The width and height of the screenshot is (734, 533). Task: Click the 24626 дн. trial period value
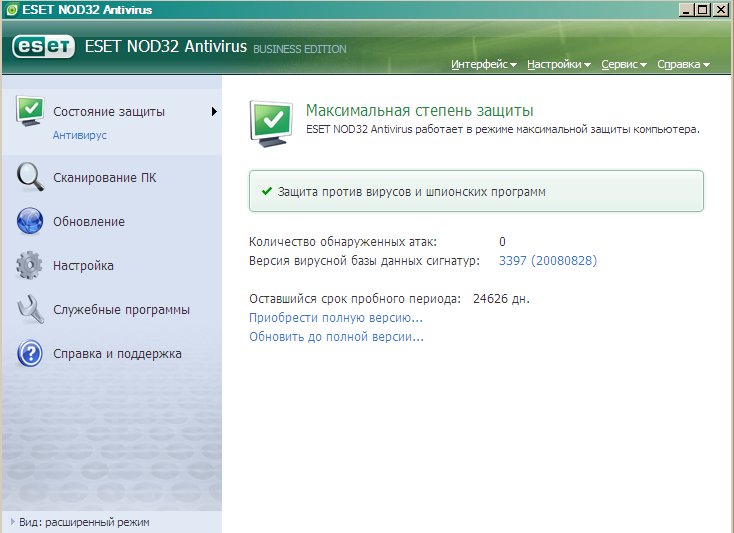point(501,299)
